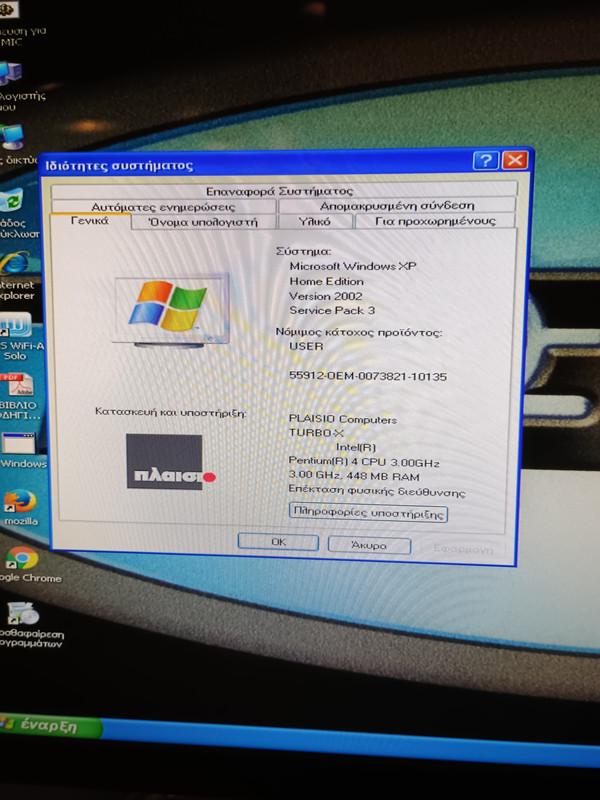Viewport: 600px width, 800px height.
Task: Click Επέκταση φυσικής διεύθυνσης text
Action: 377,491
